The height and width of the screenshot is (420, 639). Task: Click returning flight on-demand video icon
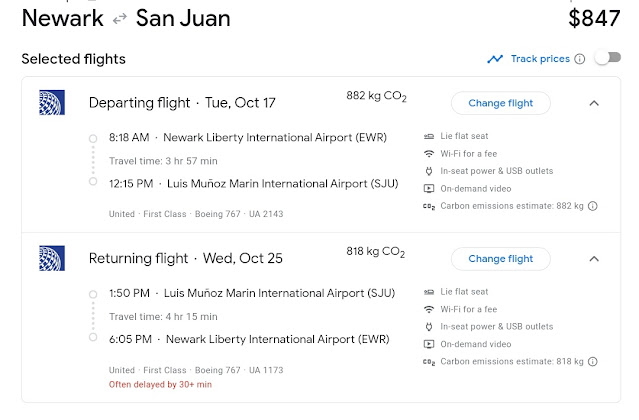[x=429, y=344]
